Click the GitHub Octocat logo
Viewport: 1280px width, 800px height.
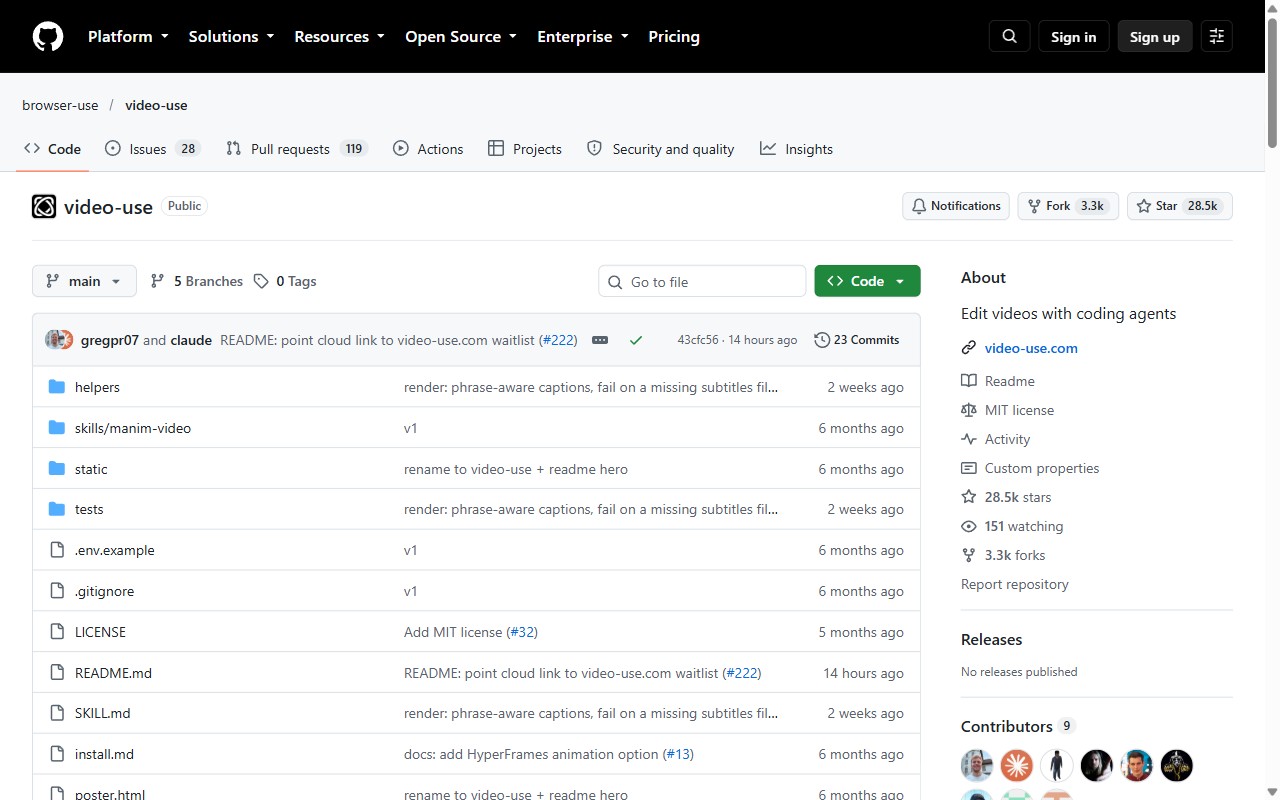coord(48,37)
